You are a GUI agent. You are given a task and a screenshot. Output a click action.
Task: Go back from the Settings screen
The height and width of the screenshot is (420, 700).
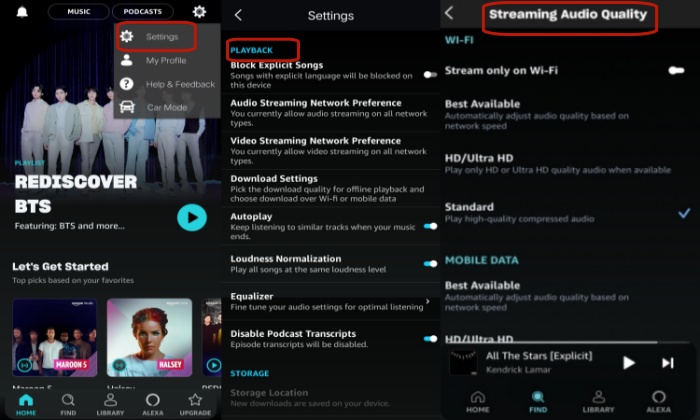point(238,15)
